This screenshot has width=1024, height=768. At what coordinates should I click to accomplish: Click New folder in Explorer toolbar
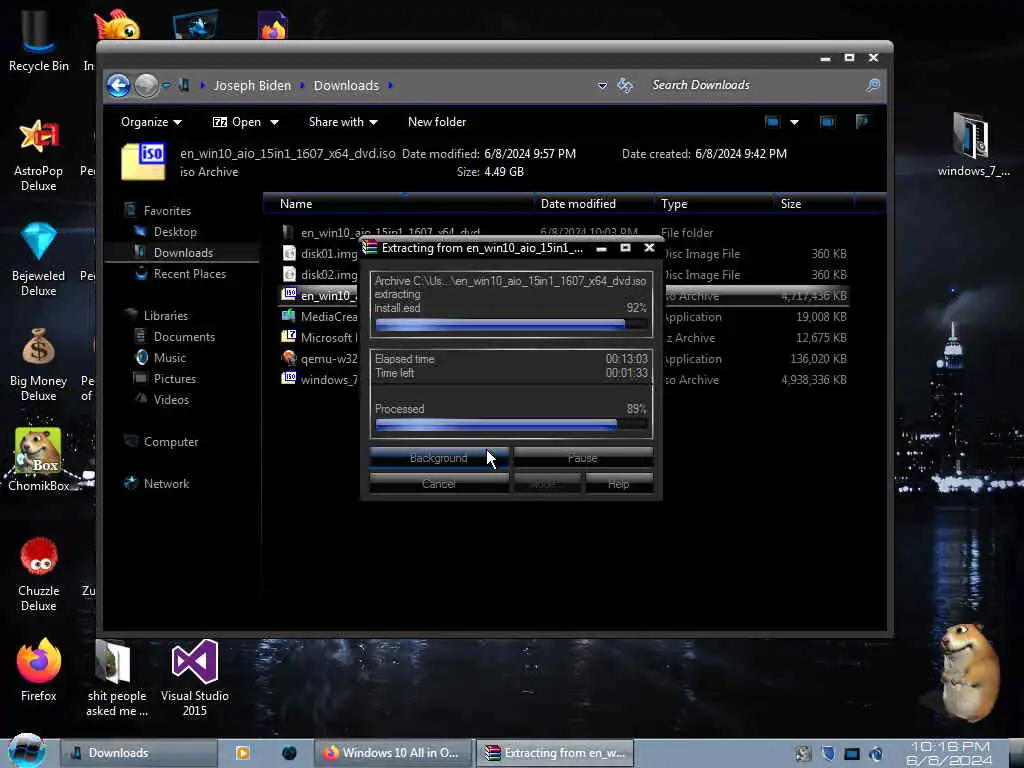coord(437,122)
